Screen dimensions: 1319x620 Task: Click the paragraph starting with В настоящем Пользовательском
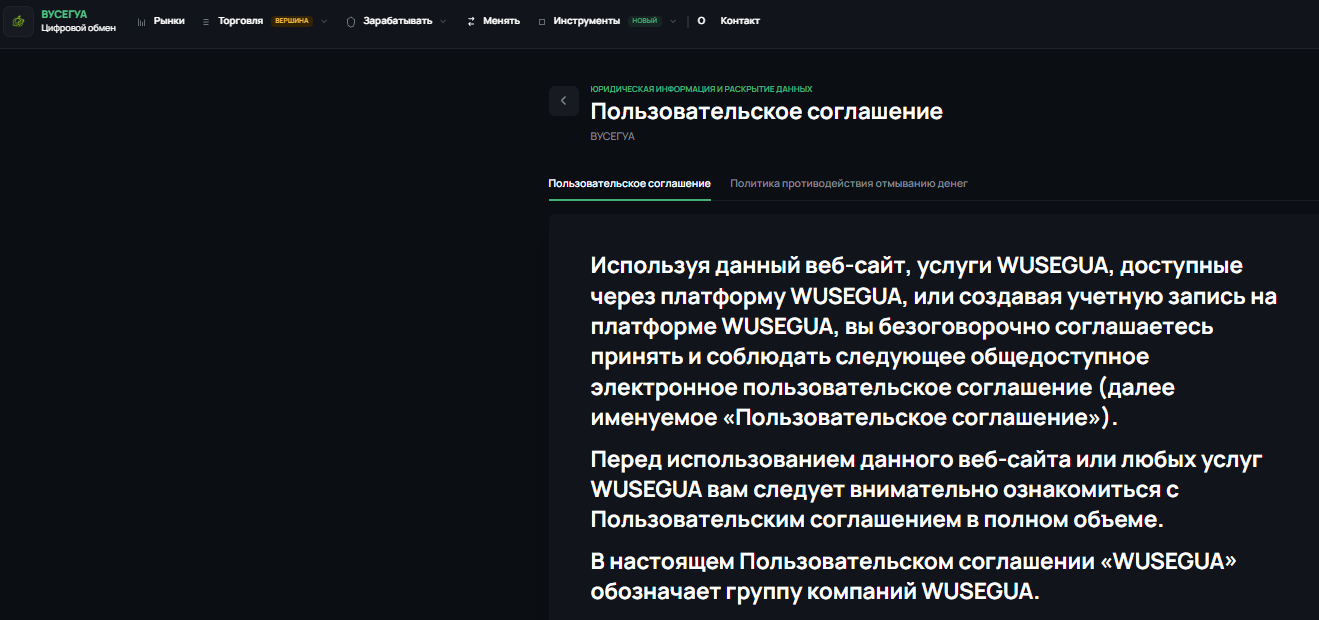click(x=914, y=576)
